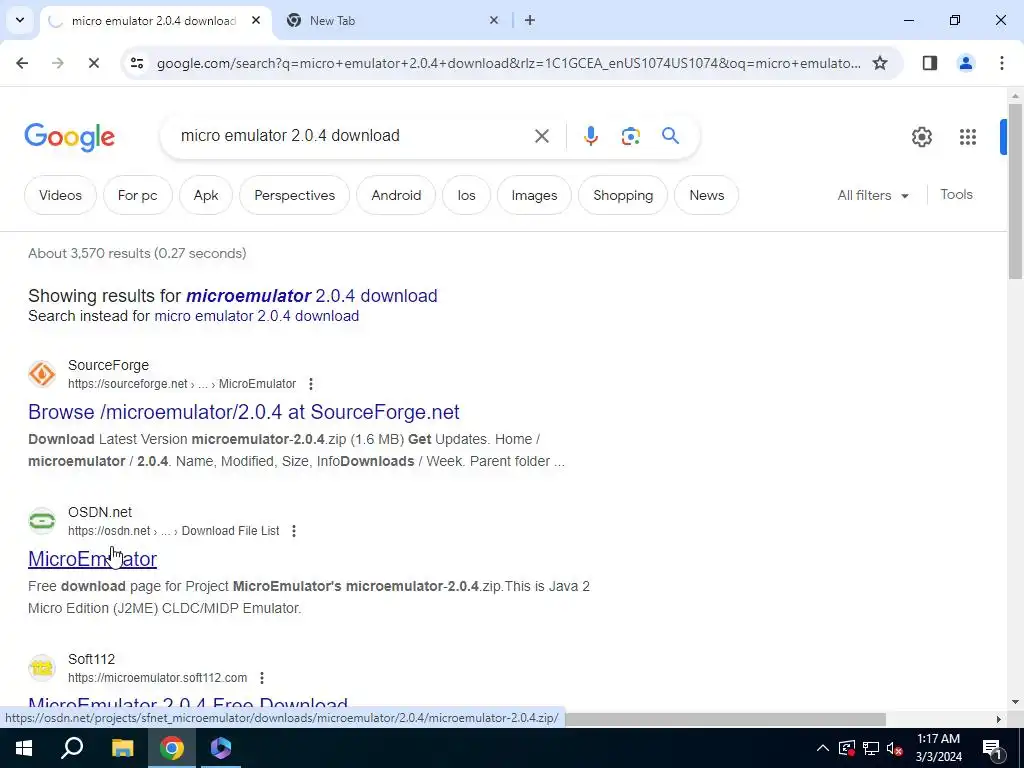Screen dimensions: 1024x768
Task: Open a new browser tab
Action: pos(530,20)
